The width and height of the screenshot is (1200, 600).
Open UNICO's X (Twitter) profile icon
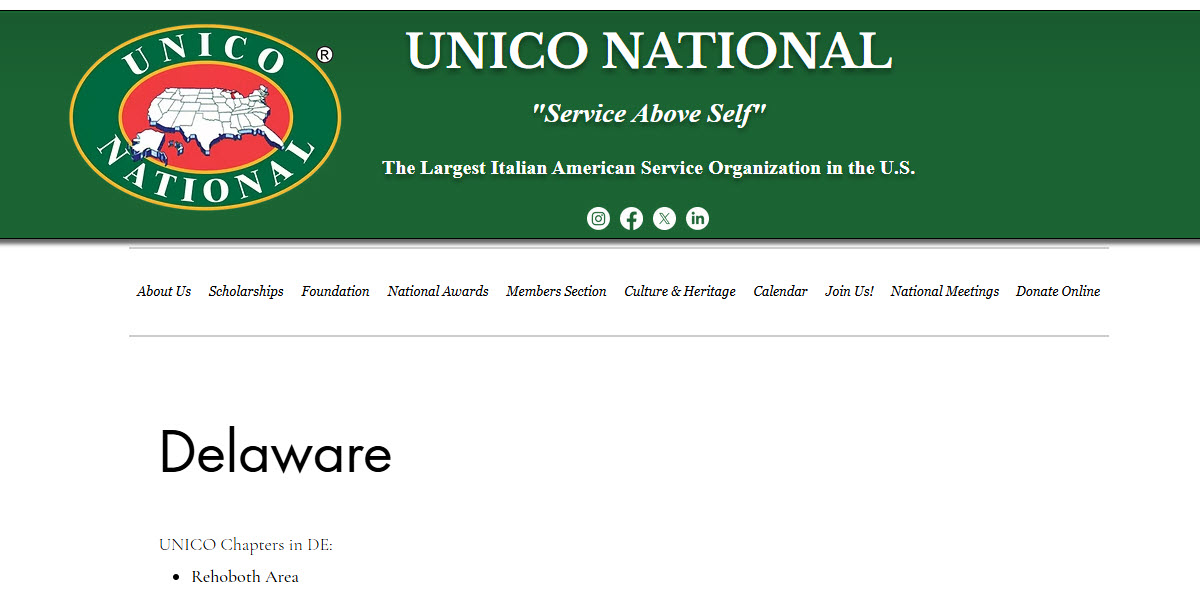664,218
